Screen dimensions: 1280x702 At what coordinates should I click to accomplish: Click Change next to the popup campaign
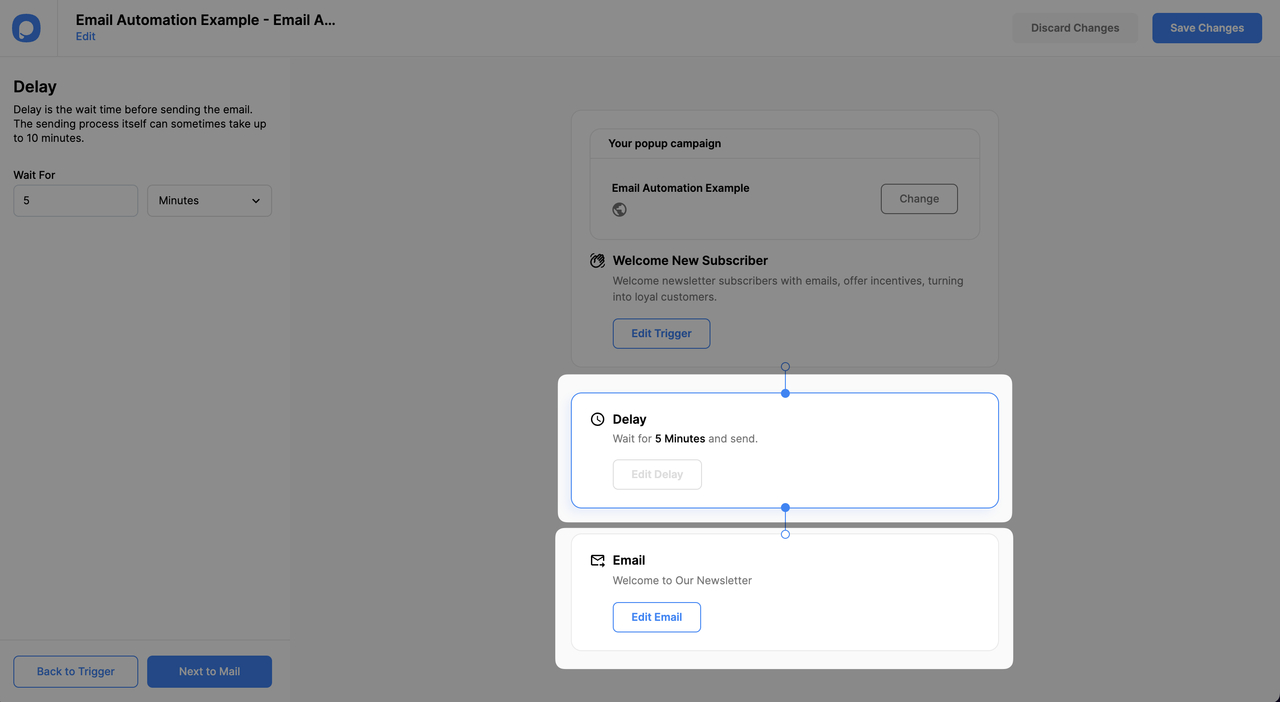pos(918,198)
